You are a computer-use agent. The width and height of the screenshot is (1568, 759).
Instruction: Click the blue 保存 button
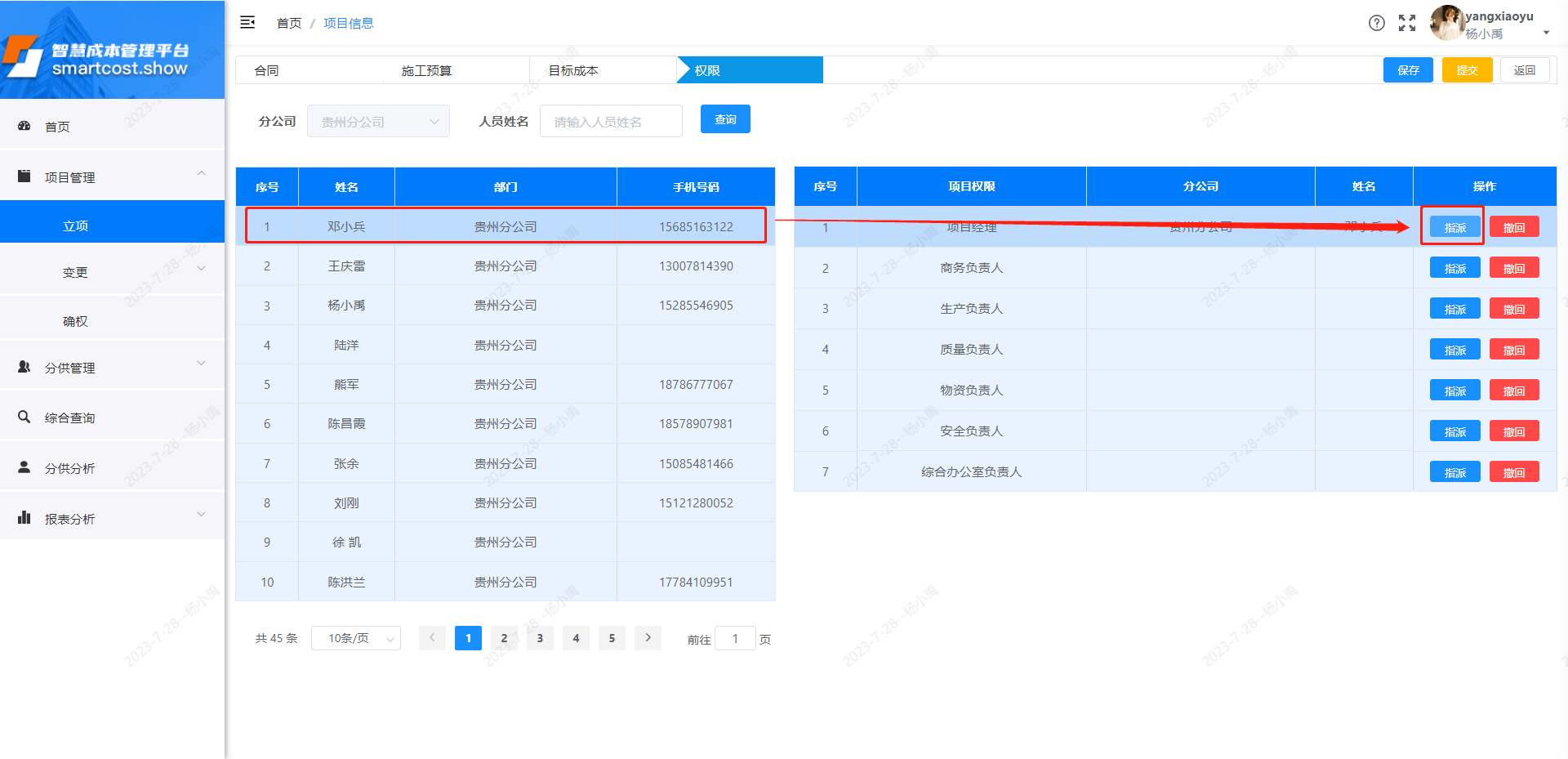click(1408, 70)
